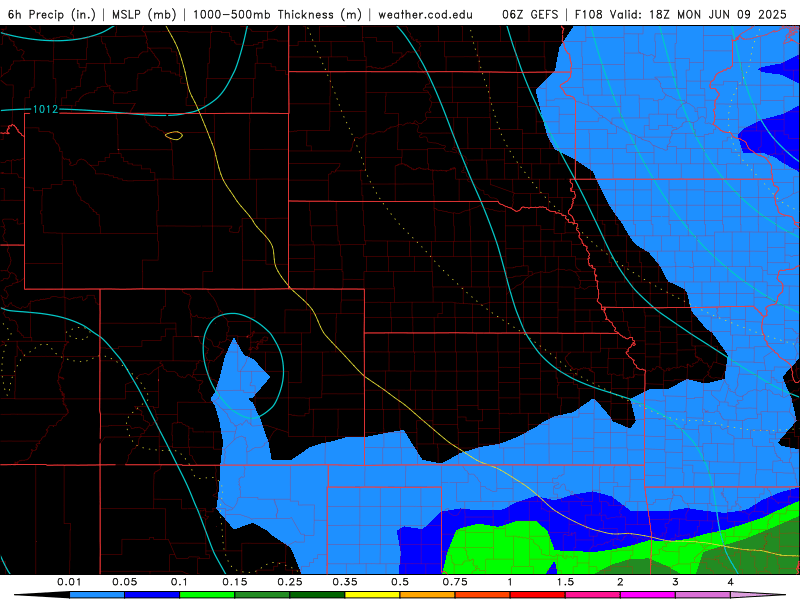The width and height of the screenshot is (800, 600).
Task: Click the legend value 0.25
Action: [290, 582]
